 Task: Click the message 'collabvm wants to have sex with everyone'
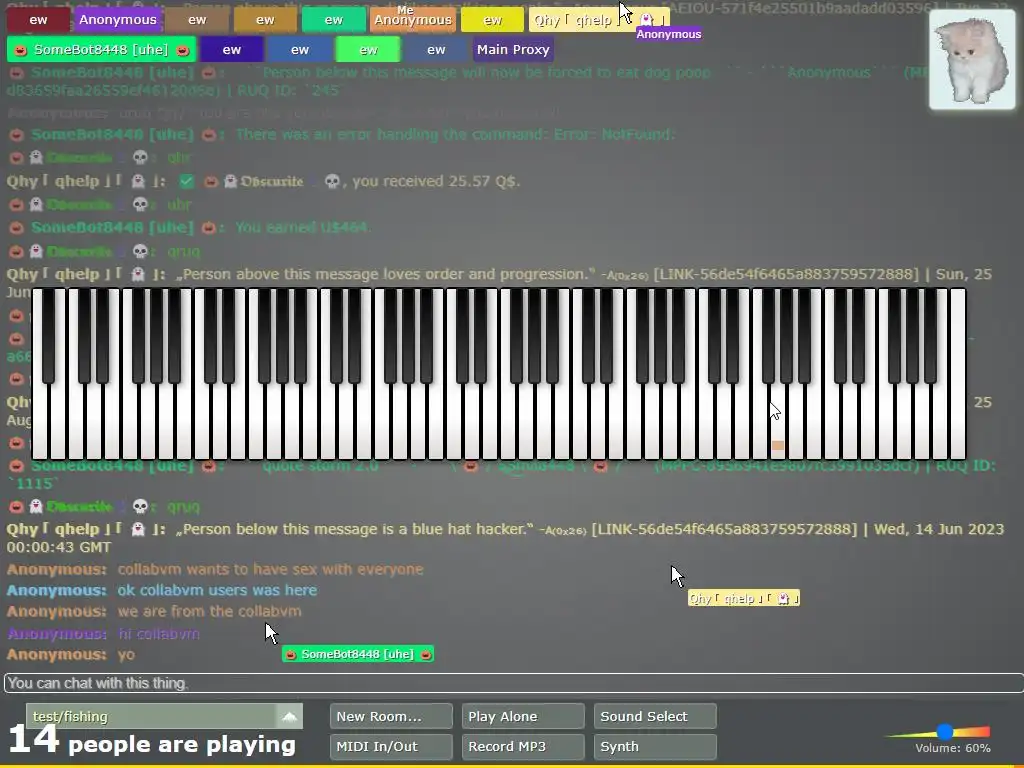270,569
